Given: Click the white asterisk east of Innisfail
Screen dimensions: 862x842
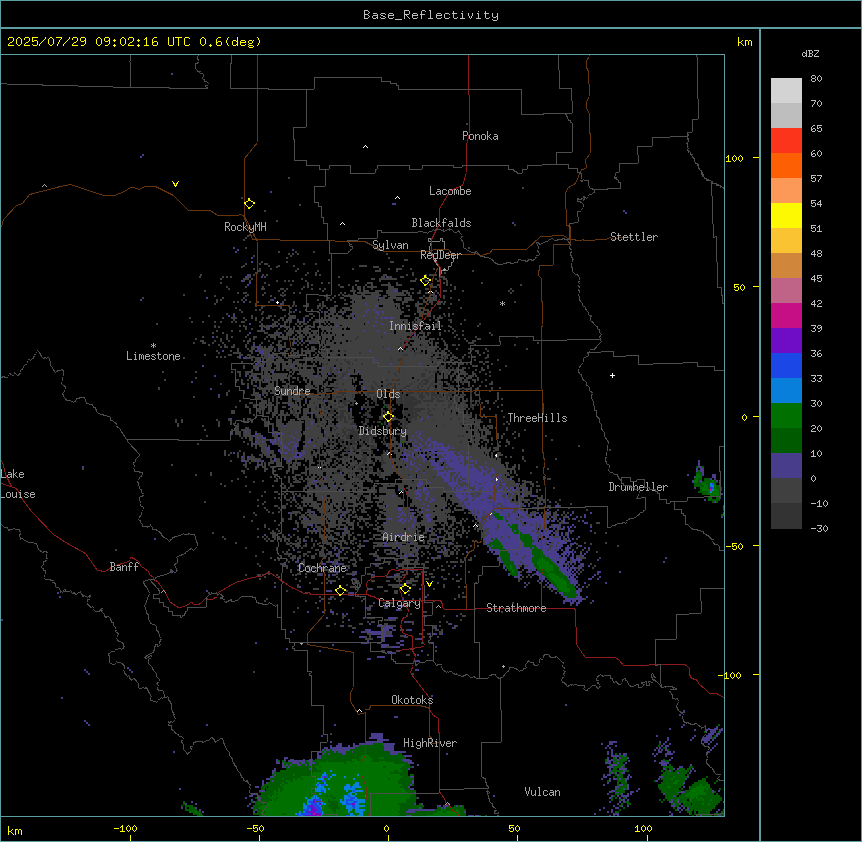Looking at the screenshot, I should tap(502, 304).
